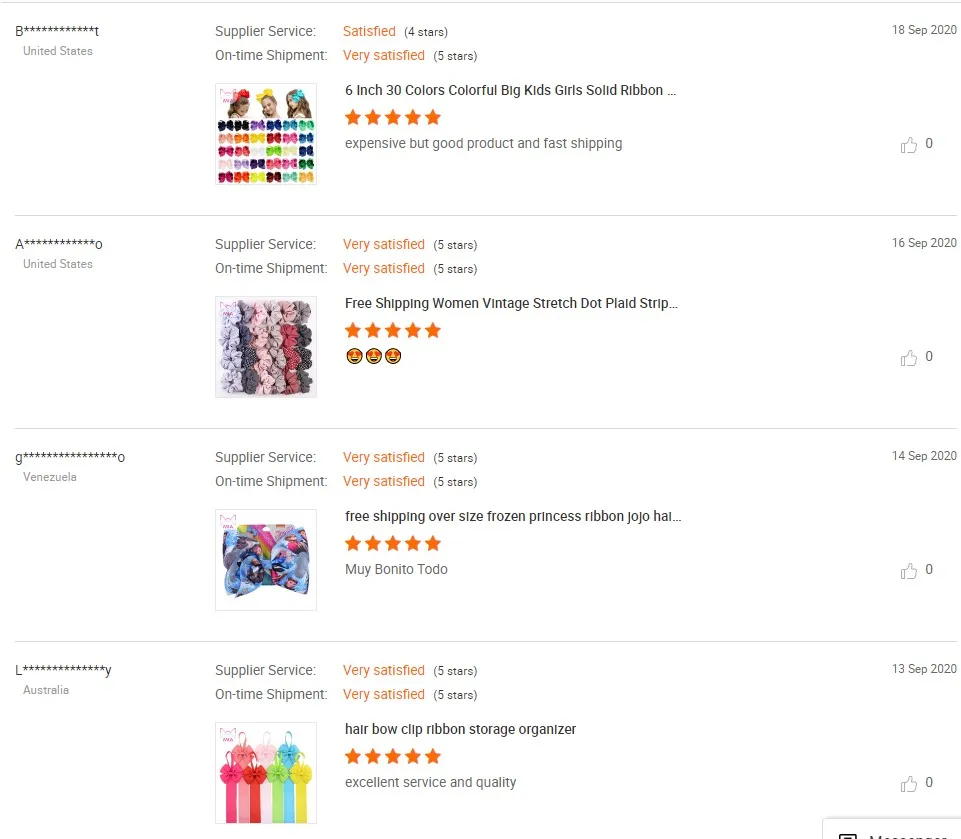Like the "Muy Bonito Todo" review
961x839 pixels.
pyautogui.click(x=909, y=571)
